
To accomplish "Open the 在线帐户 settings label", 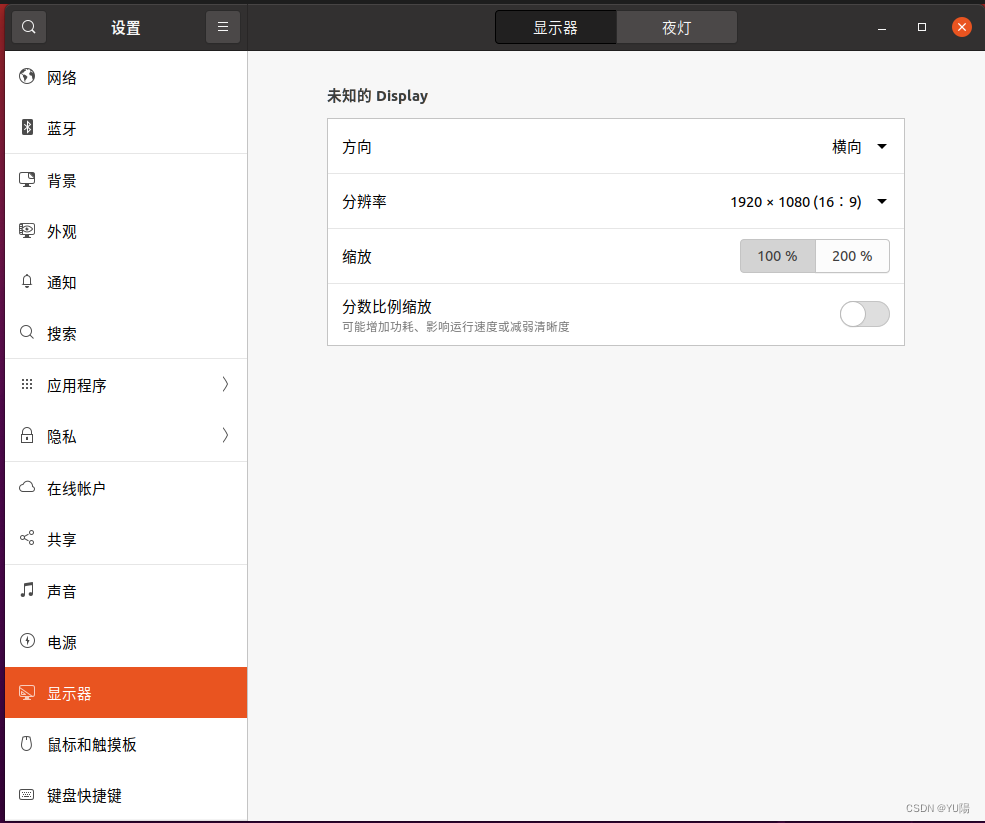I will click(76, 488).
